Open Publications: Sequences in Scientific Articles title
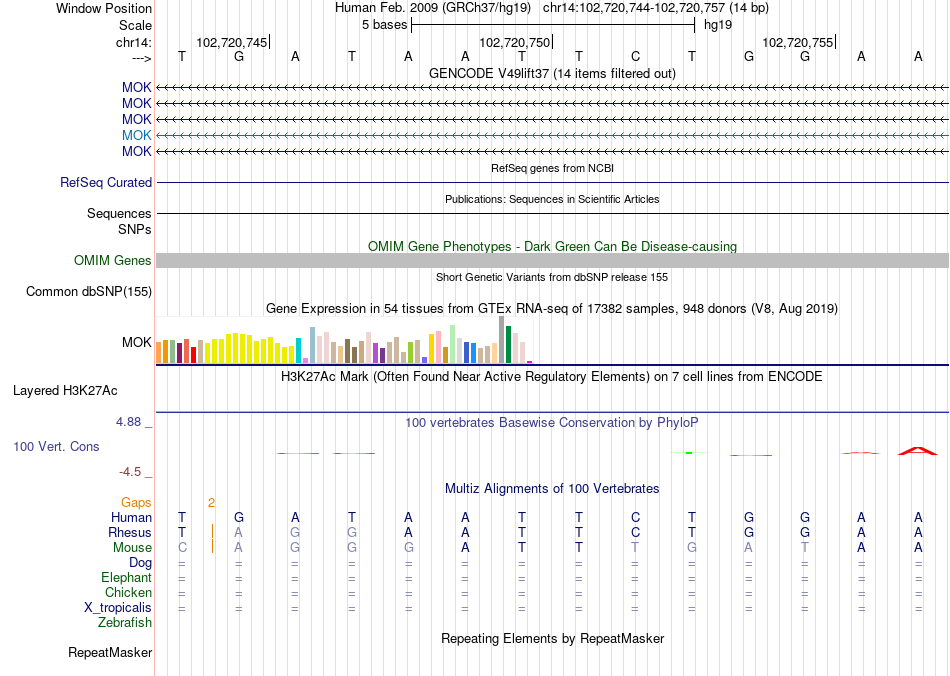Screen dimensions: 950x676 552,199
